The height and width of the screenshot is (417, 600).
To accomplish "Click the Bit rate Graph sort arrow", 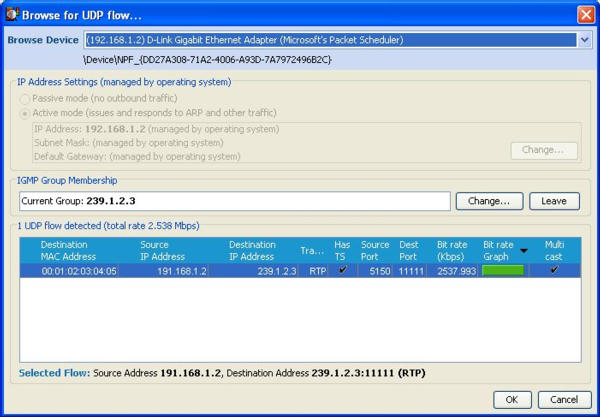I will [x=524, y=251].
